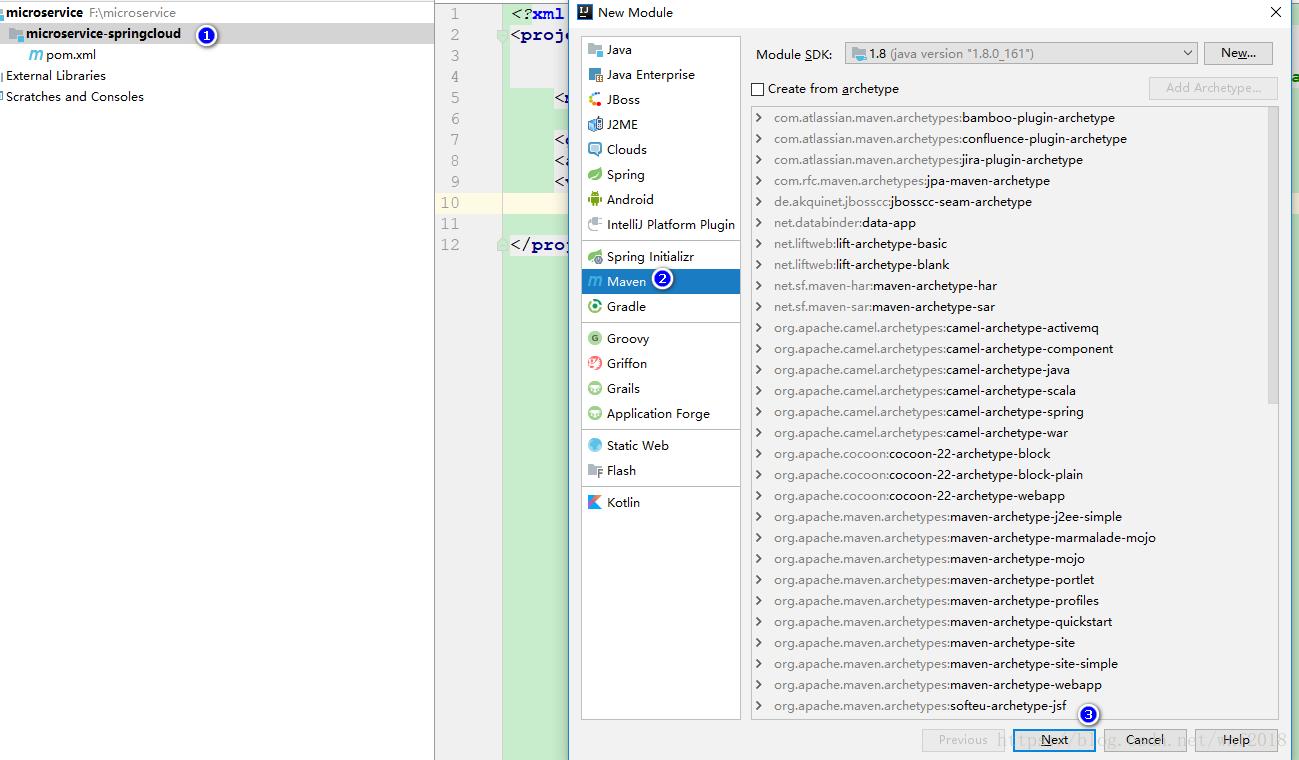This screenshot has width=1299, height=760.
Task: Pick the Groovy module type icon
Action: 595,339
